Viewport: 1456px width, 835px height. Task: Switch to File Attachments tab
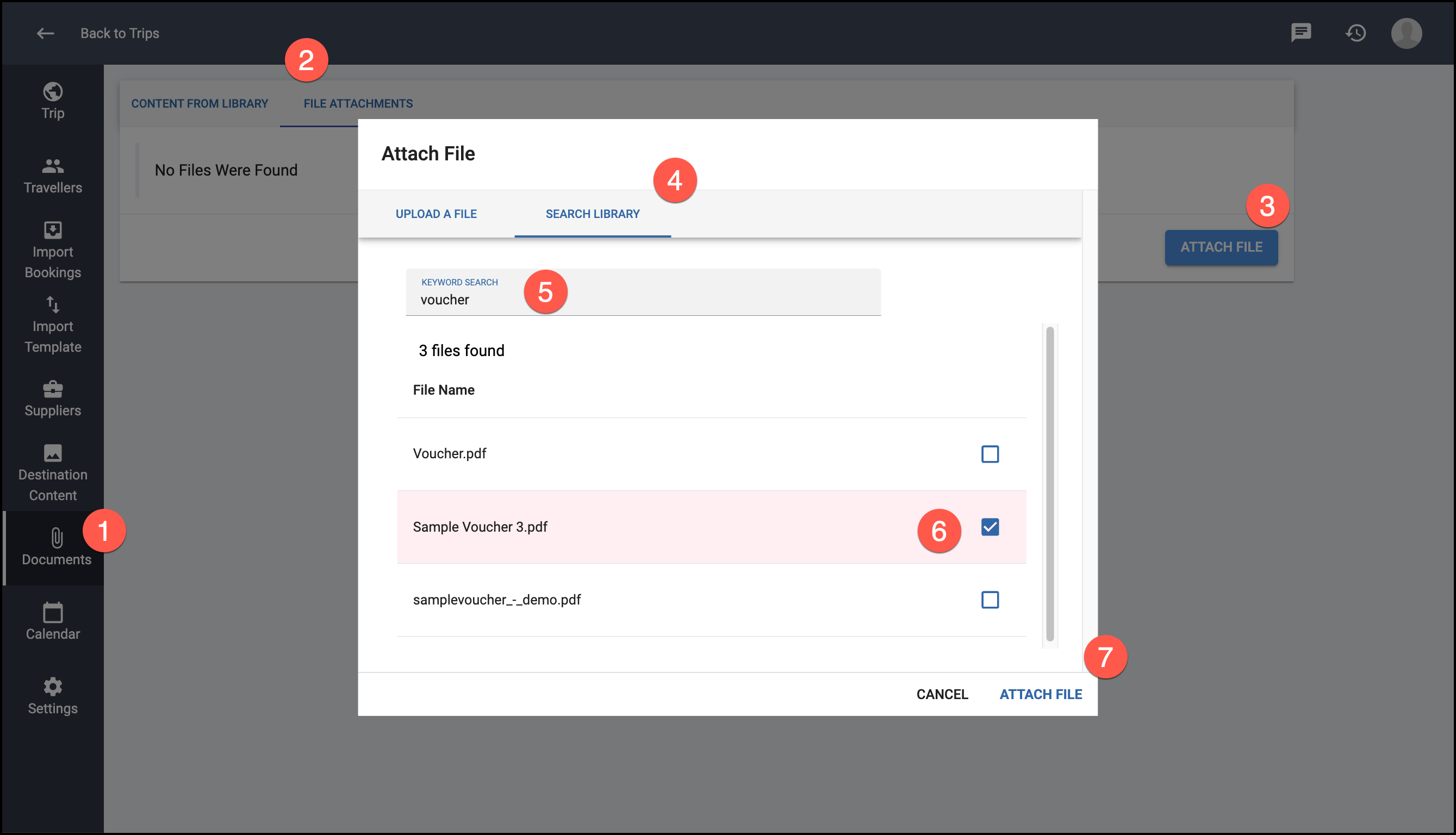click(x=358, y=104)
